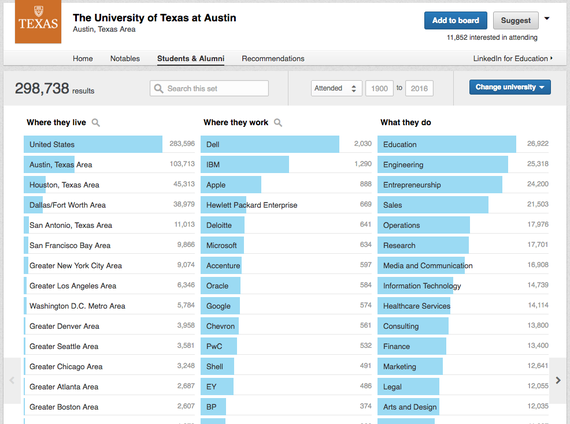Open LinkedIn for Education link
Image resolution: width=570 pixels, height=424 pixels.
coord(513,59)
